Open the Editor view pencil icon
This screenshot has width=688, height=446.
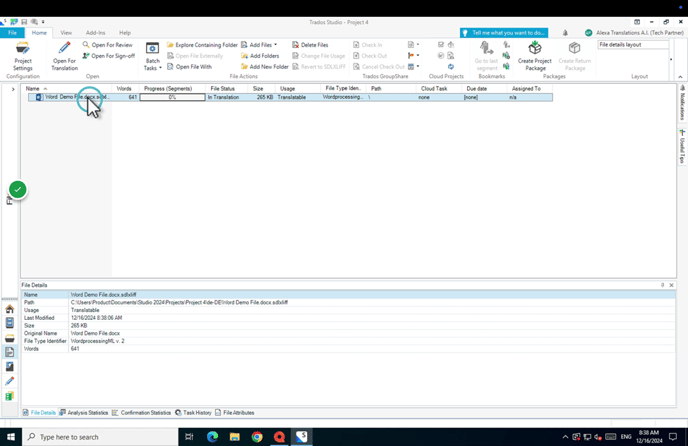[10, 381]
